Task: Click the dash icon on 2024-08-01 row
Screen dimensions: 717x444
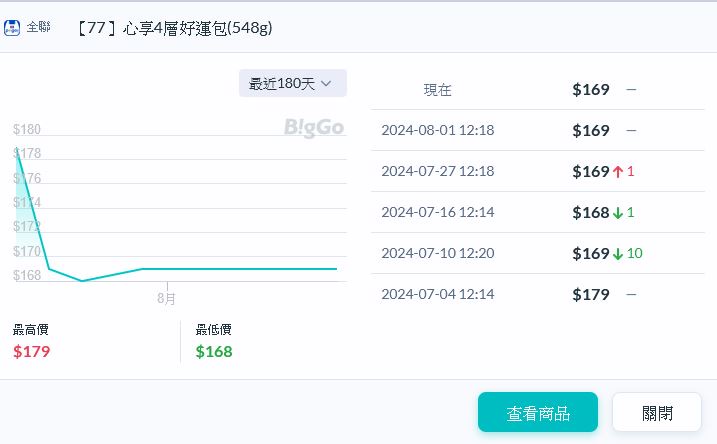Action: click(x=631, y=131)
